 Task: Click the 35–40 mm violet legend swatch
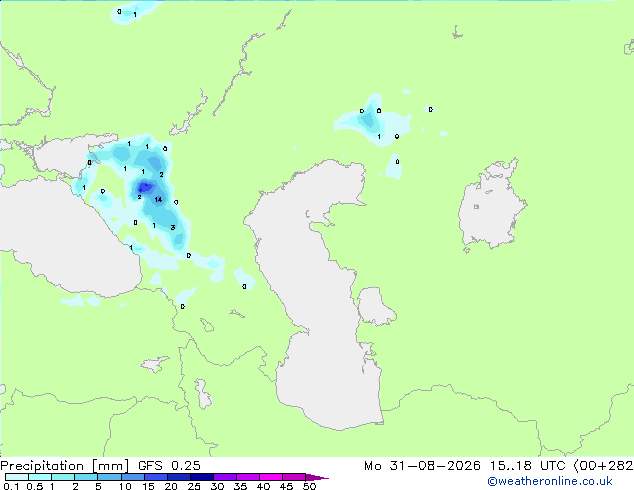pyautogui.click(x=248, y=477)
